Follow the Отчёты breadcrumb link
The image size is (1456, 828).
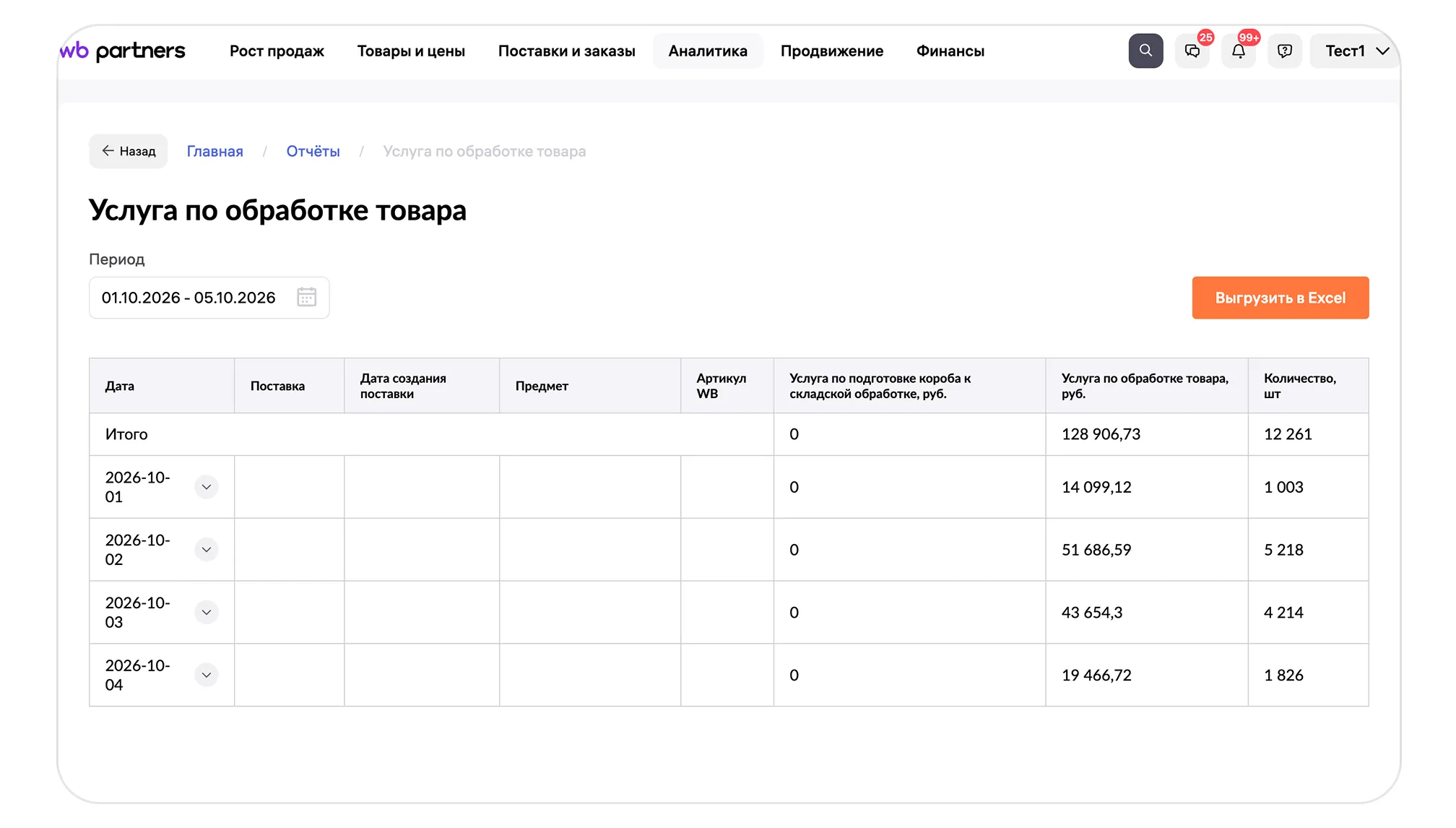coord(313,151)
